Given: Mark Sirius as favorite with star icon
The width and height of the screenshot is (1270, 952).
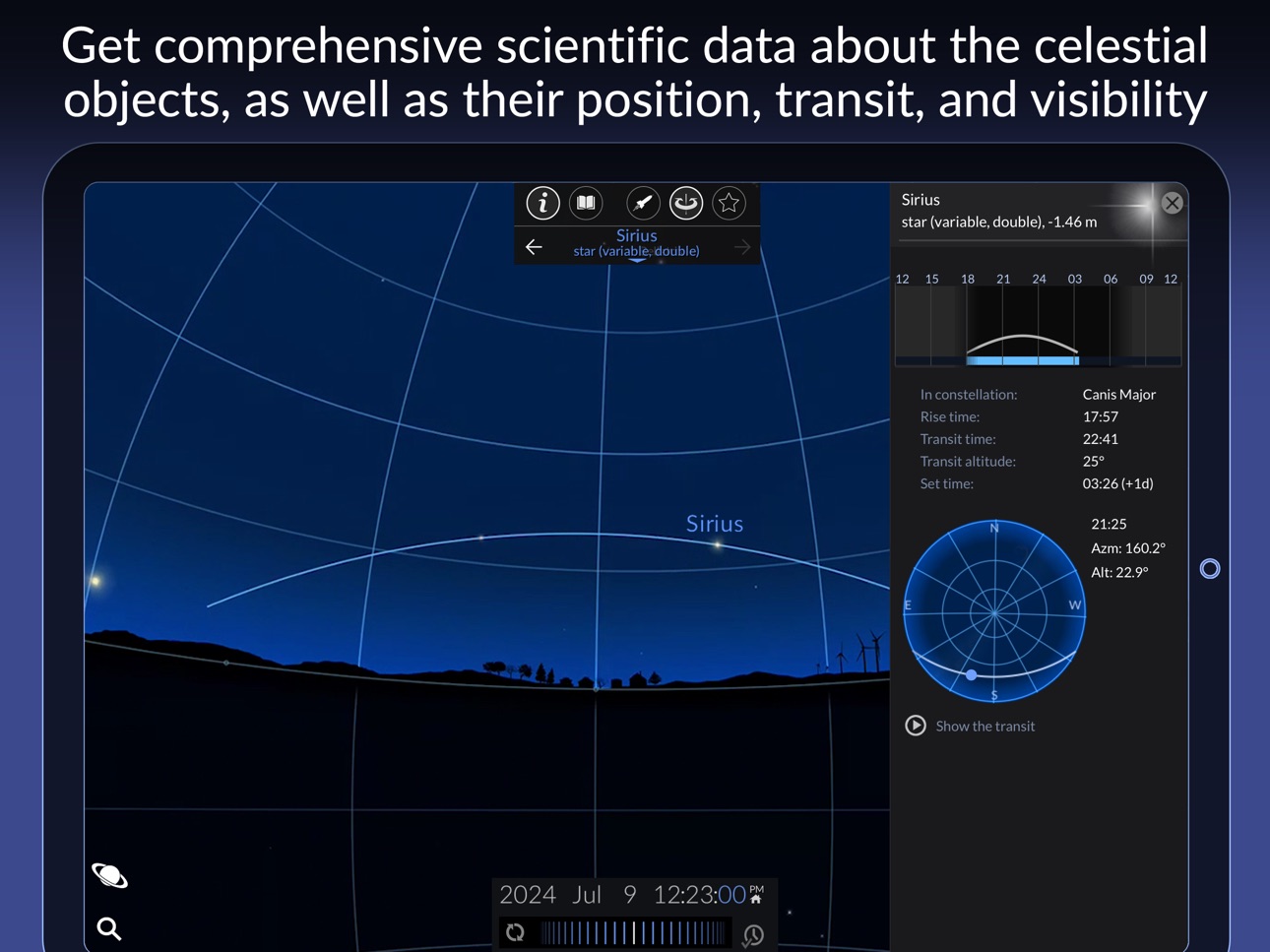Looking at the screenshot, I should coord(729,203).
